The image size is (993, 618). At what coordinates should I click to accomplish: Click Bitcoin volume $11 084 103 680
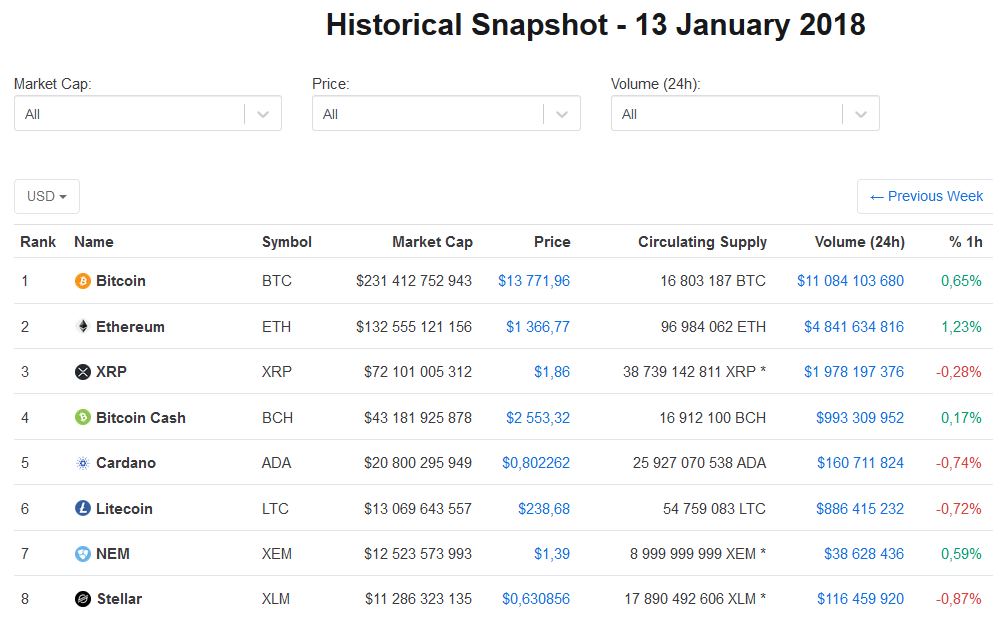pyautogui.click(x=851, y=281)
